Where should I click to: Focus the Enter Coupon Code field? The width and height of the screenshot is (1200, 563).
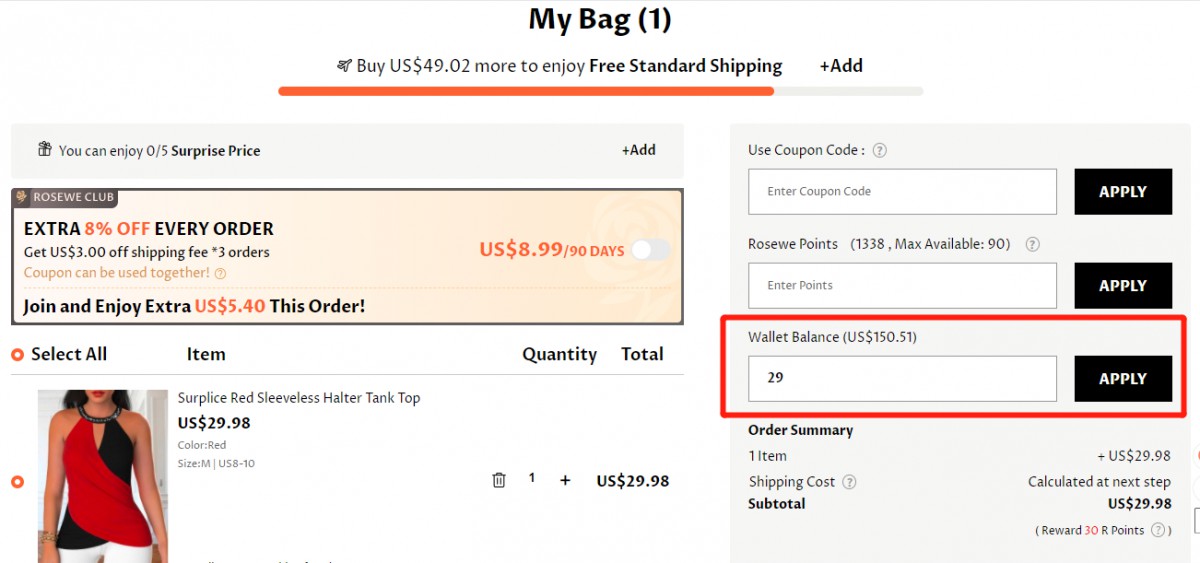[x=902, y=192]
